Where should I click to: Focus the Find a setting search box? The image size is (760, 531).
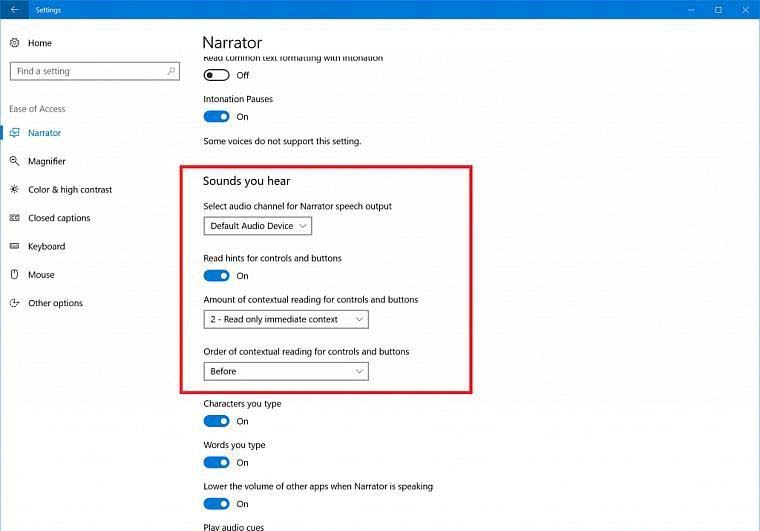click(95, 71)
